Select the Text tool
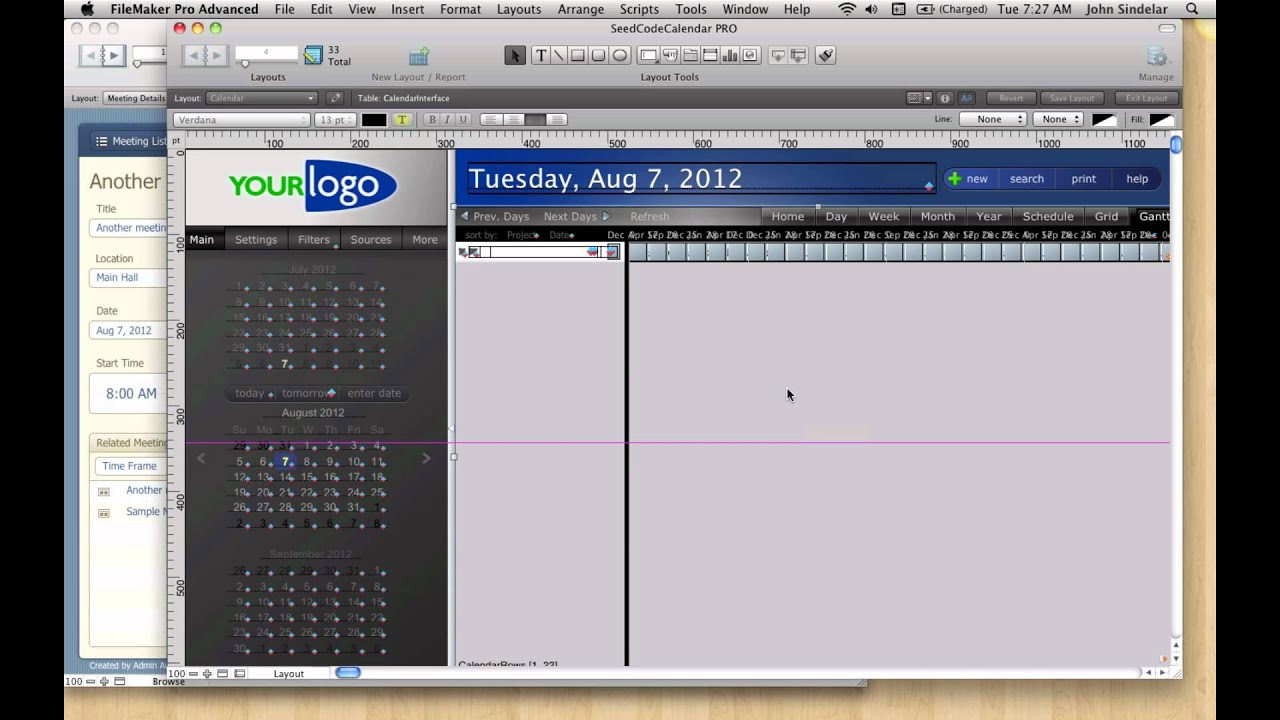1280x720 pixels. click(x=541, y=56)
